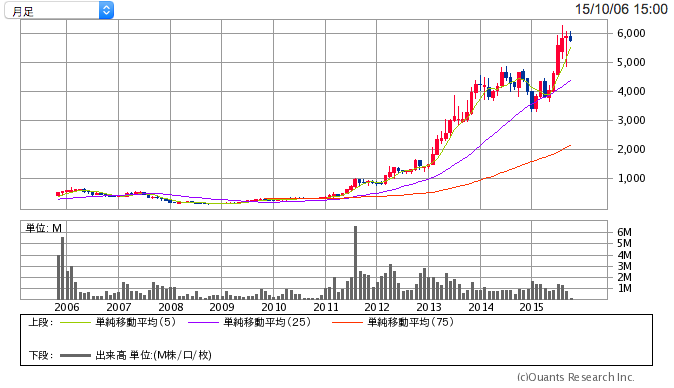Click the (c)Quants Research Inc. credit
674x388 pixels.
[576, 377]
